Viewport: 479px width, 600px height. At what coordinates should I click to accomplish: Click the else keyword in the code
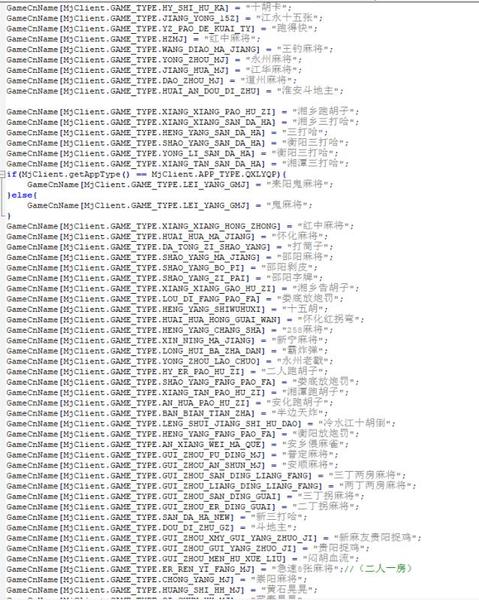tap(22, 195)
